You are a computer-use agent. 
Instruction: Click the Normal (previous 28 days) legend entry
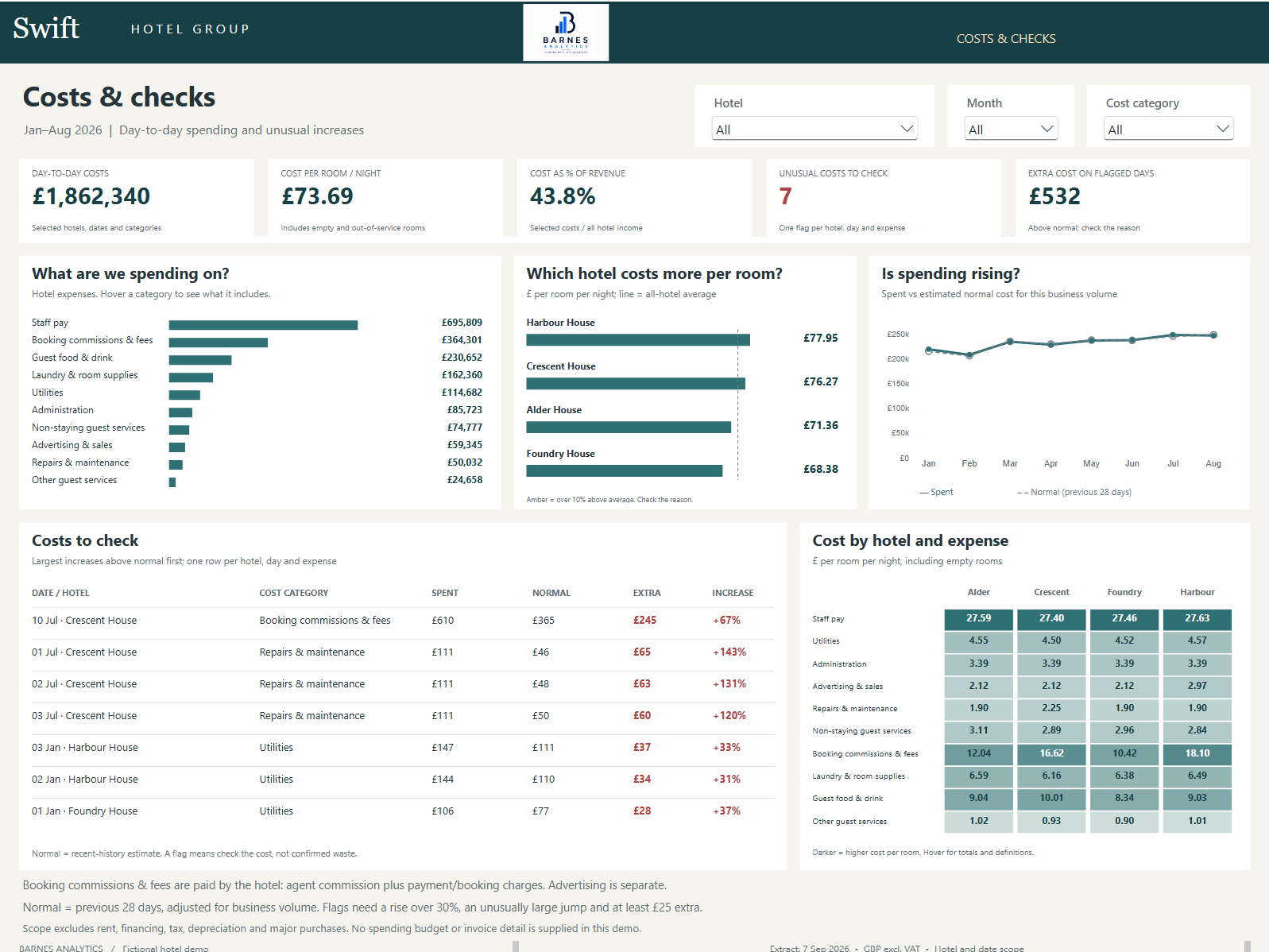[x=1074, y=493]
